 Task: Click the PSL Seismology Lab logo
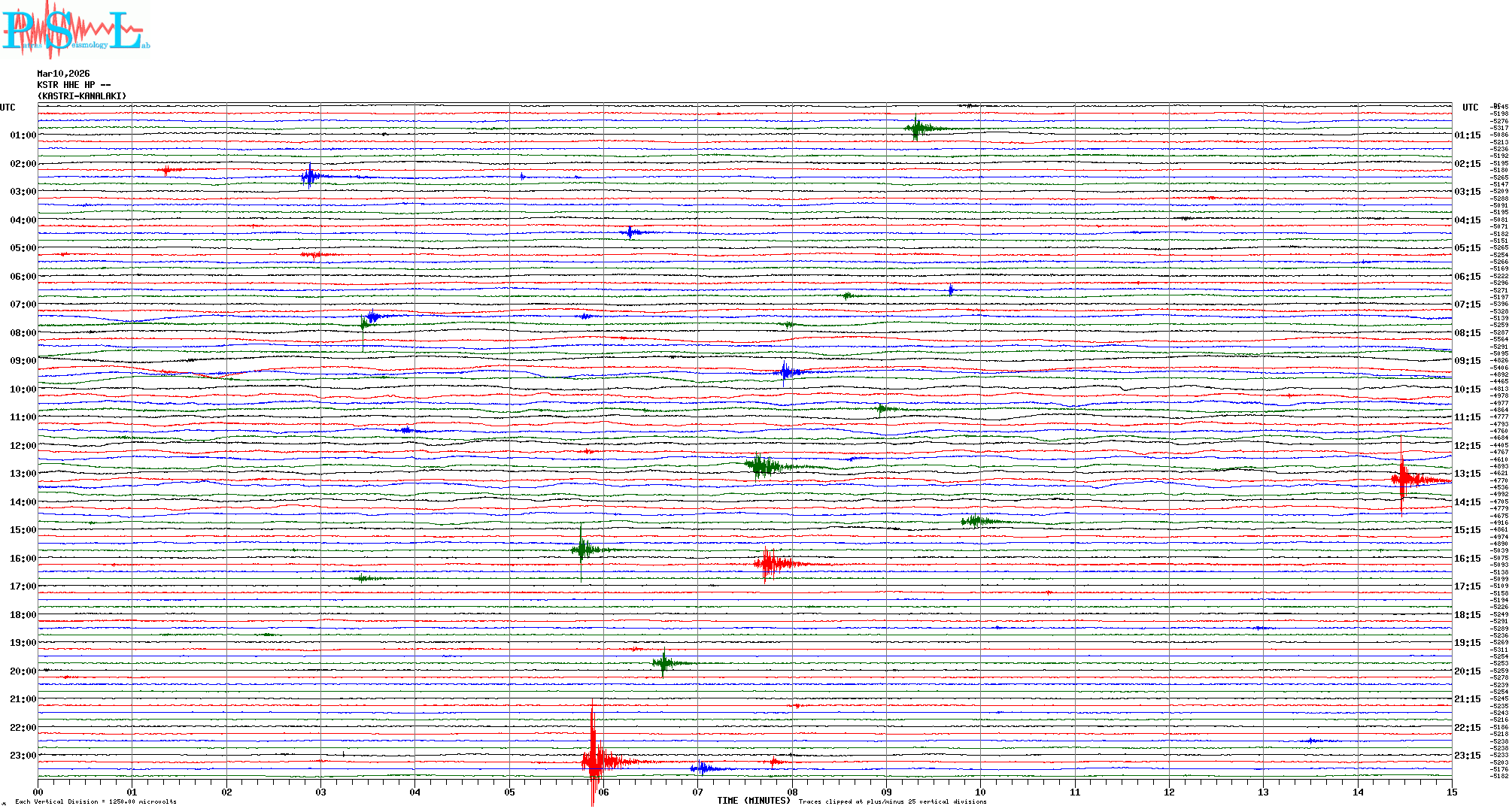[x=75, y=30]
